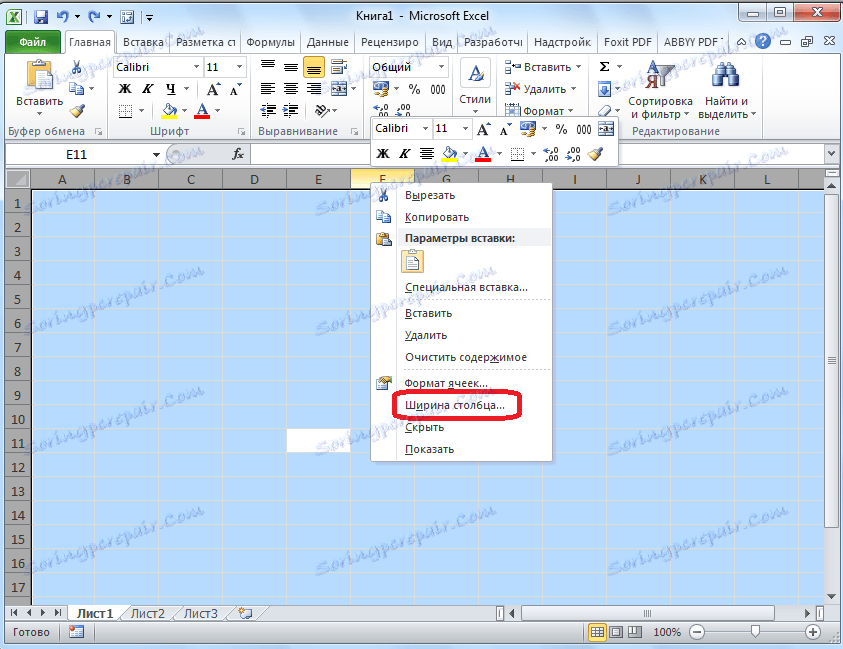Click thousands separator 000 in ribbon
843x649 pixels.
[438, 89]
